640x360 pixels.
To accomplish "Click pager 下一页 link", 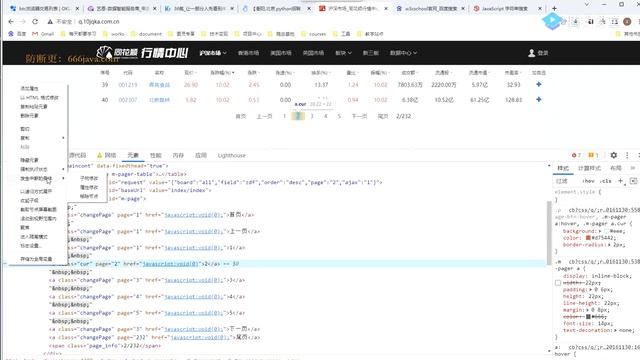I will click(359, 116).
